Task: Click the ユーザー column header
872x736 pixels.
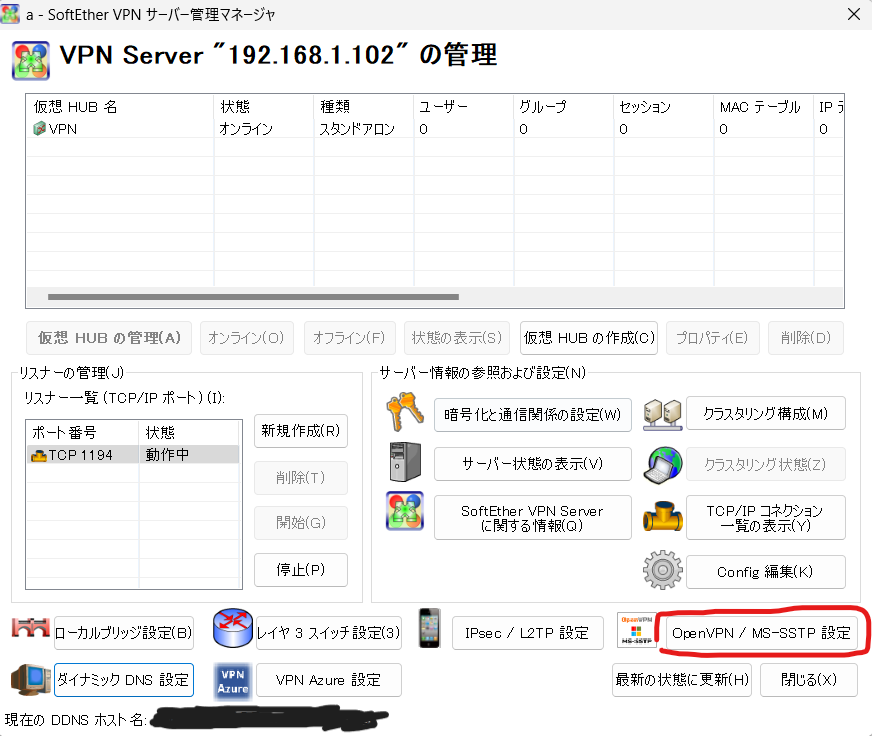Action: click(463, 106)
